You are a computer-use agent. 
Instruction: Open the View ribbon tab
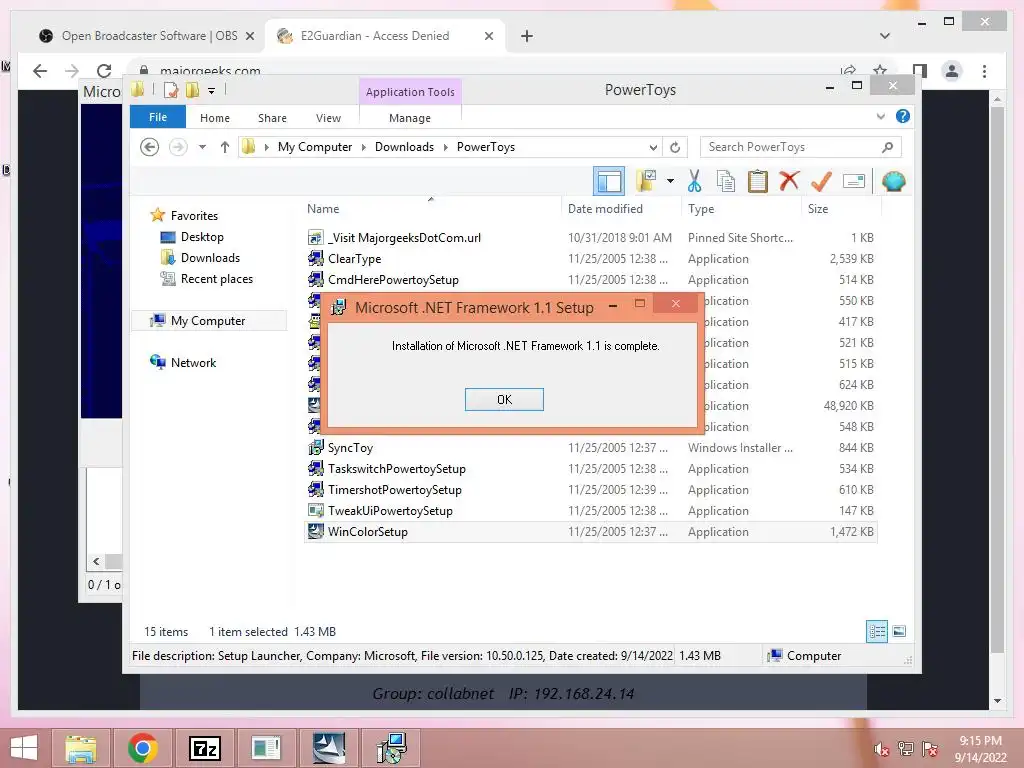tap(328, 118)
